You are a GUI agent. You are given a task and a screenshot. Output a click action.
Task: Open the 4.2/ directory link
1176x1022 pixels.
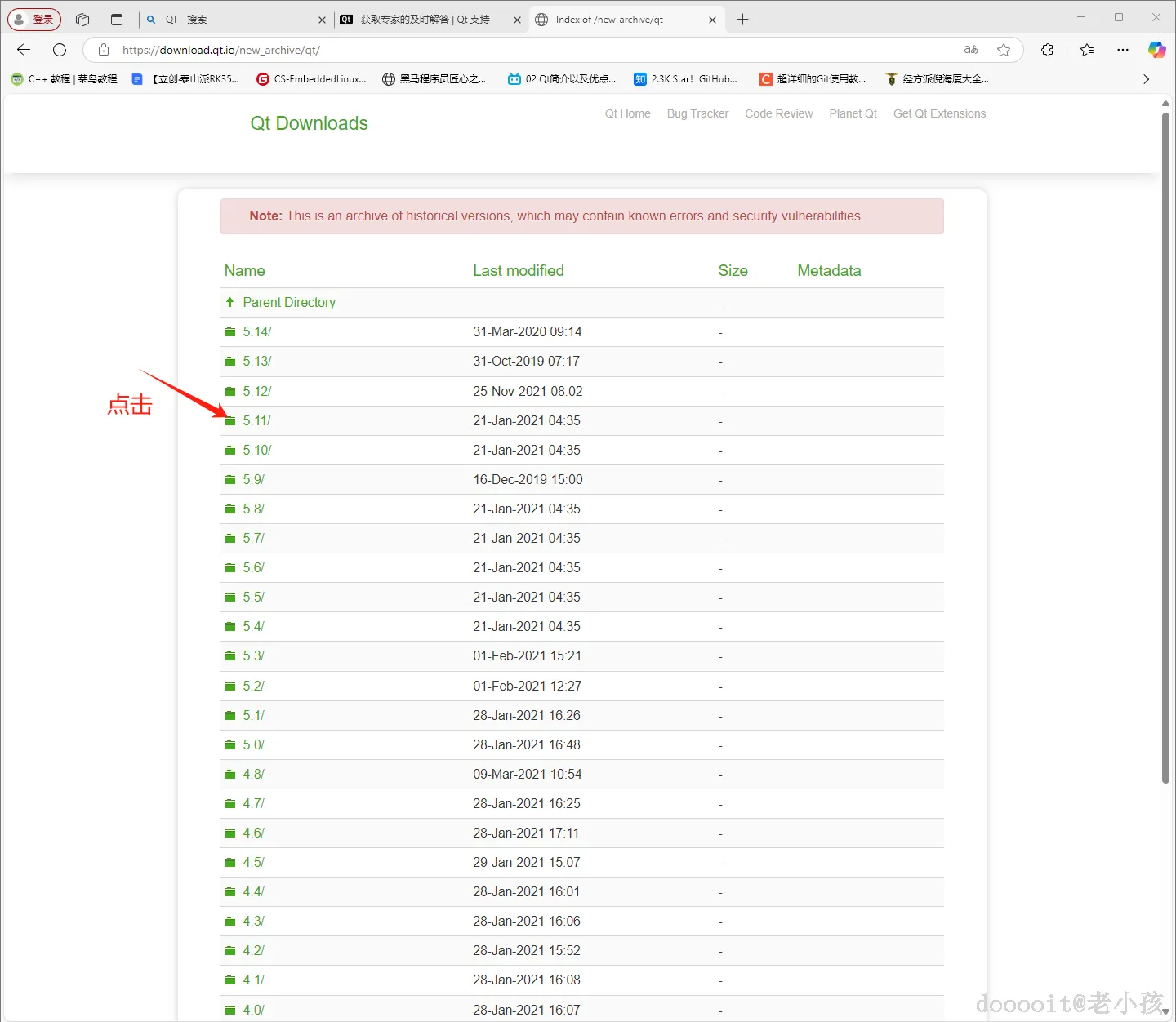click(x=253, y=950)
